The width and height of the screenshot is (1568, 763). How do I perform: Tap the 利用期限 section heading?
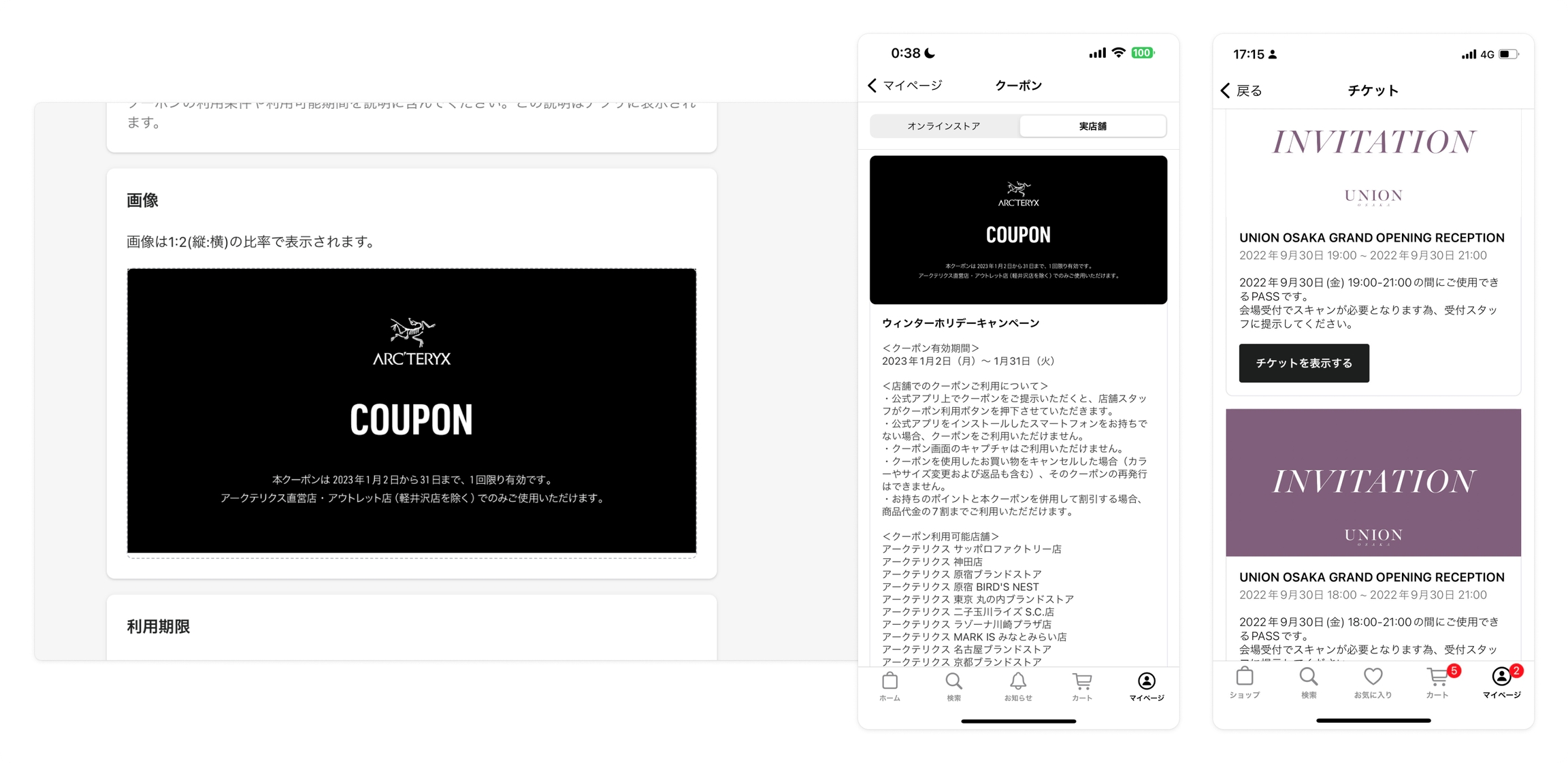point(158,626)
